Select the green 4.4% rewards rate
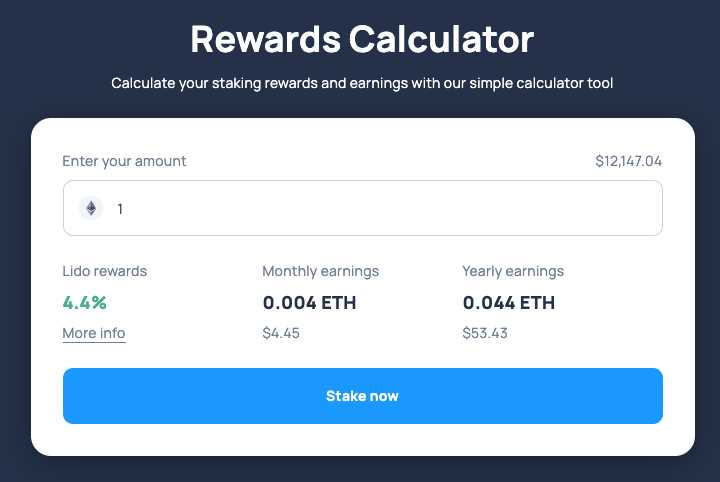The width and height of the screenshot is (720, 482). click(x=84, y=302)
